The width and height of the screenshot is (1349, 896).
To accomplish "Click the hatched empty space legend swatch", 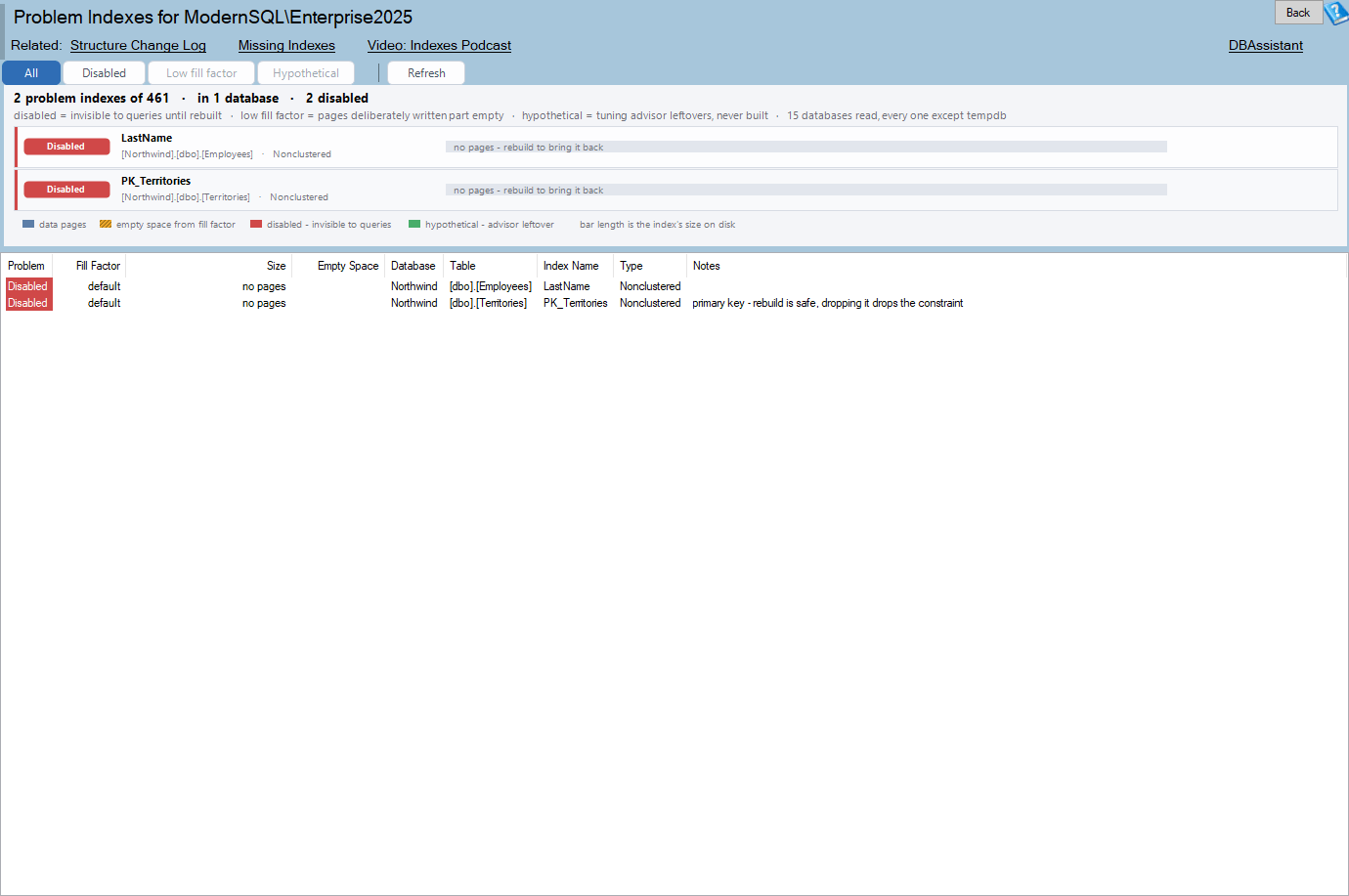I will [x=106, y=224].
